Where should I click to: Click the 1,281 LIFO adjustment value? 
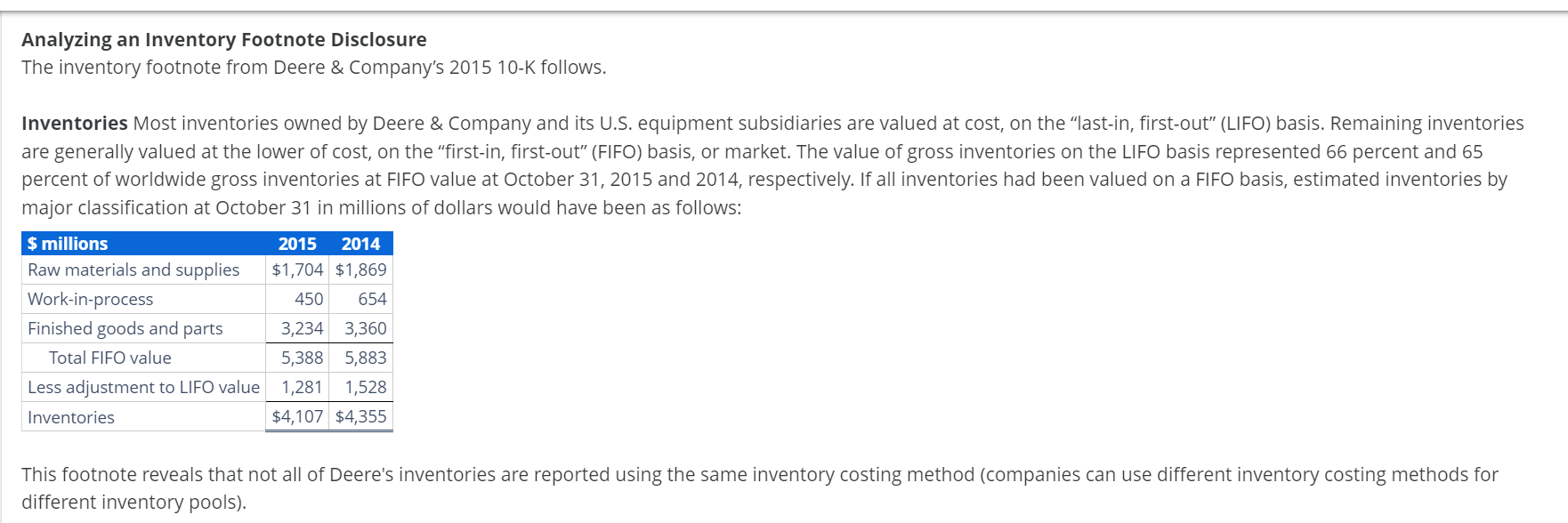pos(303,387)
